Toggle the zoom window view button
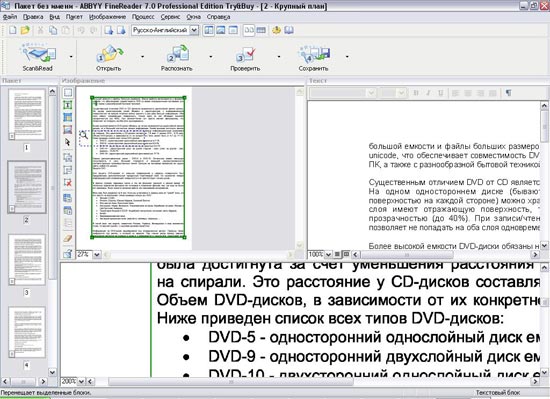The height and width of the screenshot is (399, 550). [249, 30]
